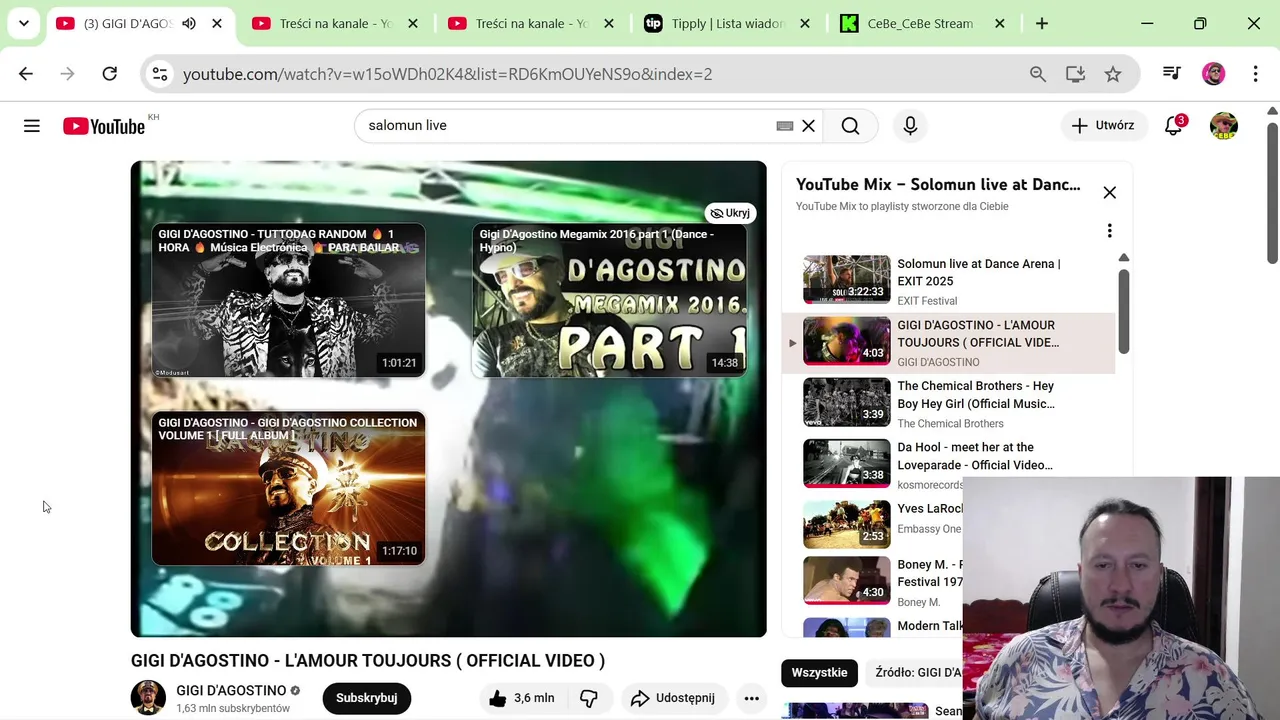Select L'Amour Toujours playlist entry
Screen dimensions: 1280x720
[948, 342]
